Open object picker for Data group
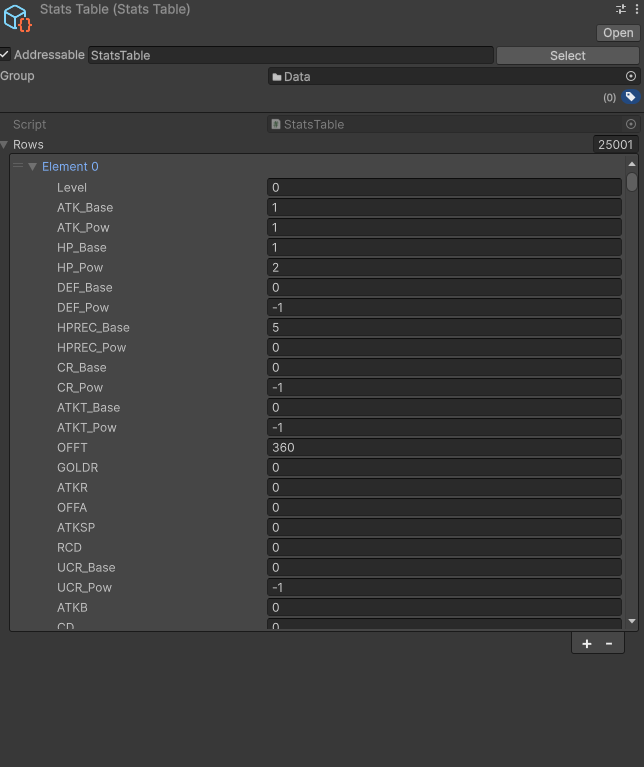The image size is (644, 767). [x=631, y=76]
